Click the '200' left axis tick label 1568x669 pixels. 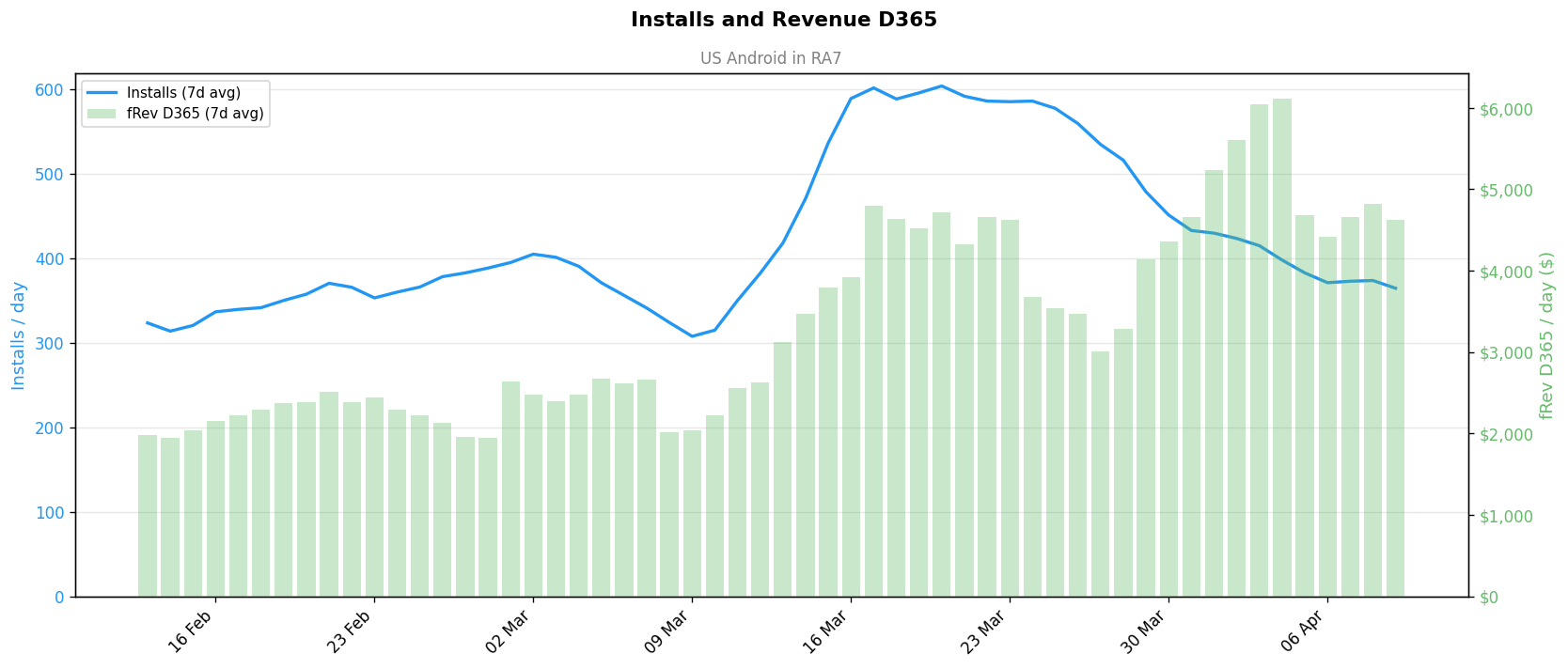[51, 428]
